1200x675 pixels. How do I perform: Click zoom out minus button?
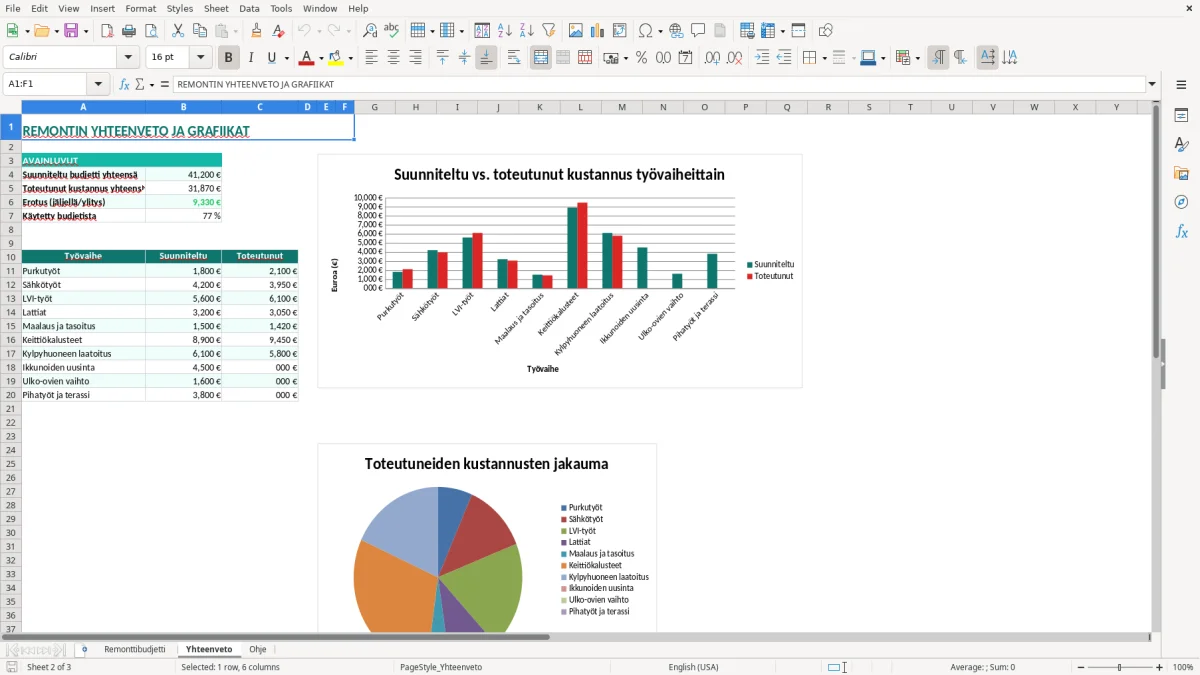pos(1081,667)
